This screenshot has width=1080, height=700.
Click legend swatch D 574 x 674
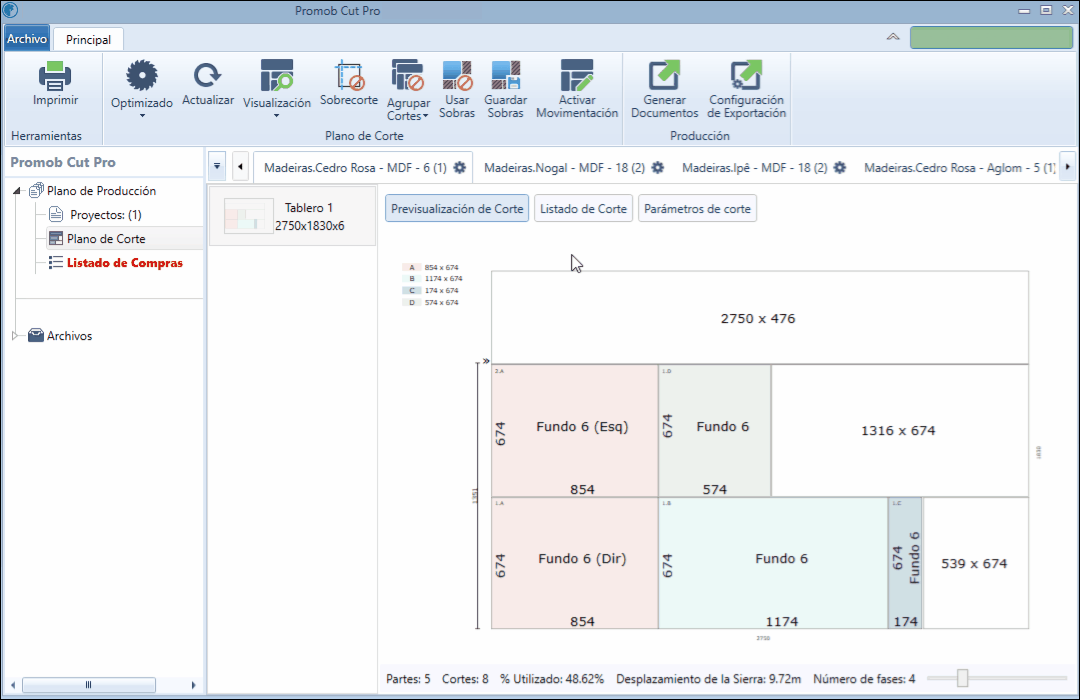coord(411,302)
